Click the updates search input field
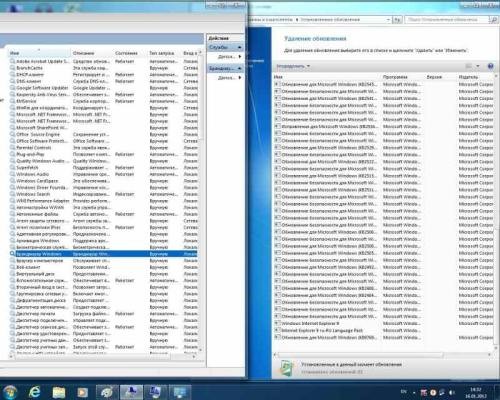The height and width of the screenshot is (400, 500). tap(447, 20)
